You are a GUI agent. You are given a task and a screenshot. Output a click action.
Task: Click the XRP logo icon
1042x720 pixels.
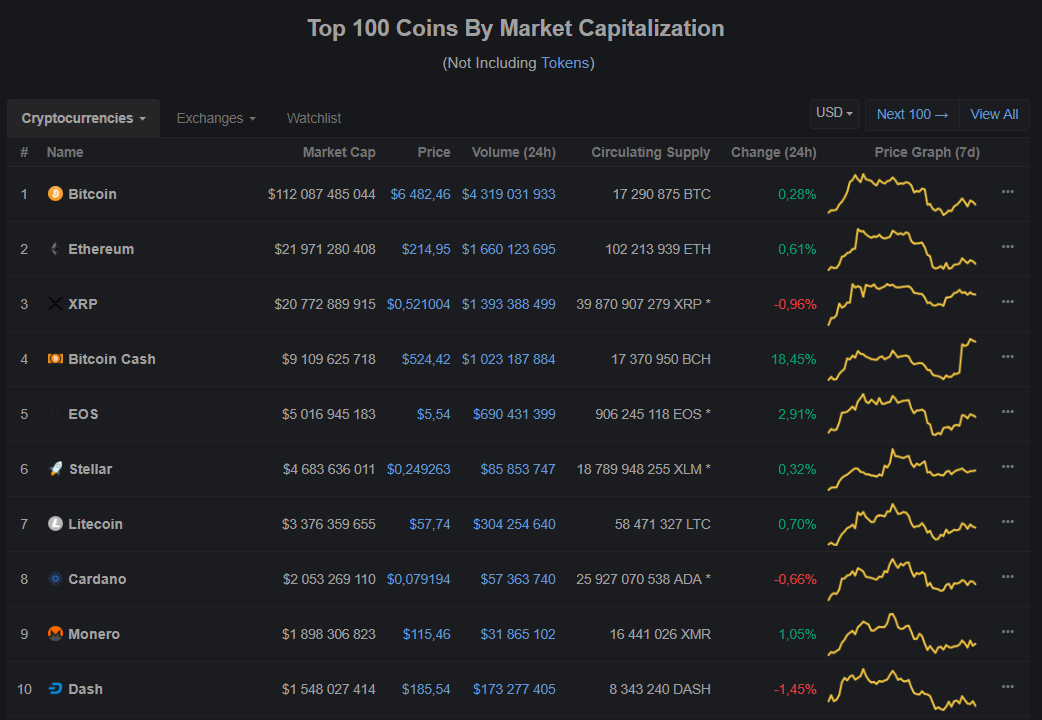tap(55, 304)
